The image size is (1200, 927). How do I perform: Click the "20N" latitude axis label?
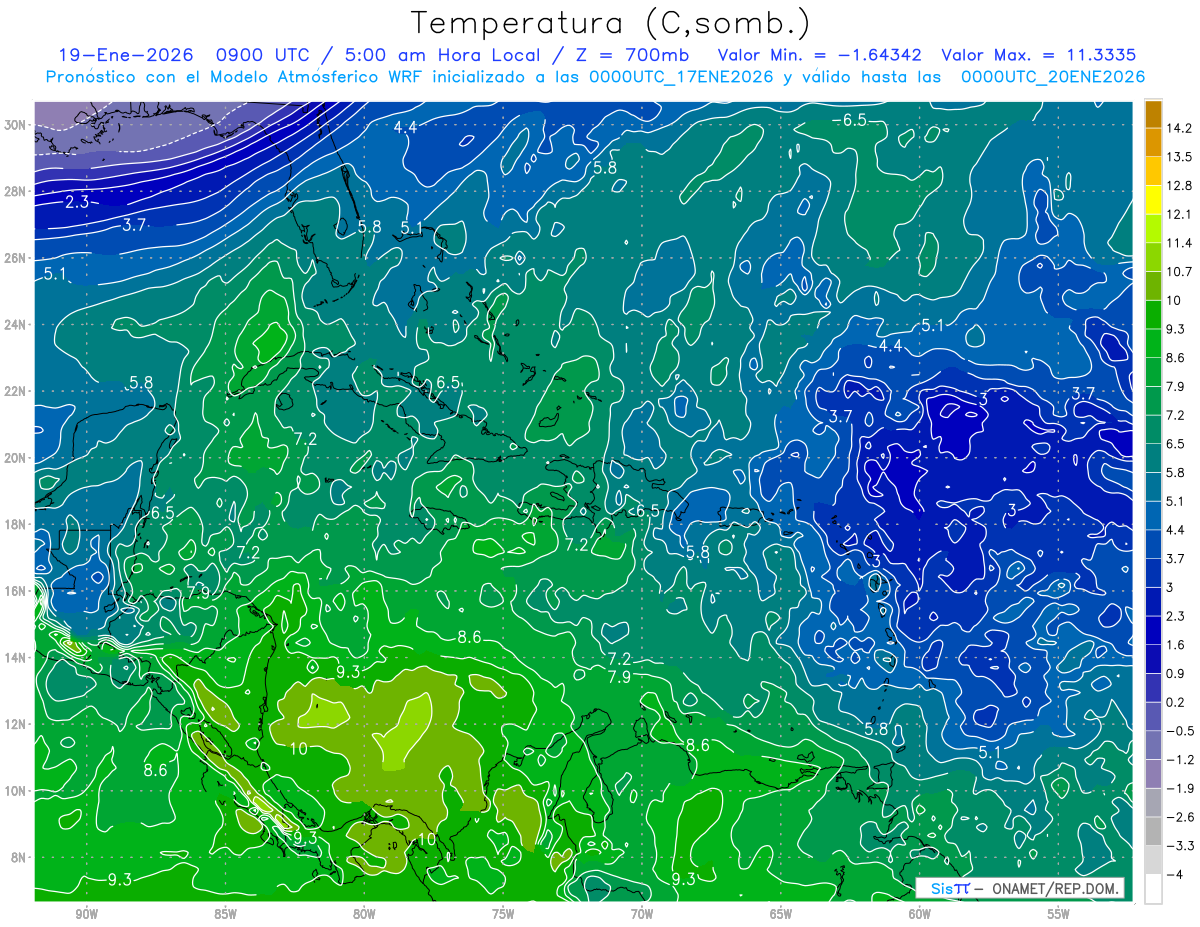(17, 458)
